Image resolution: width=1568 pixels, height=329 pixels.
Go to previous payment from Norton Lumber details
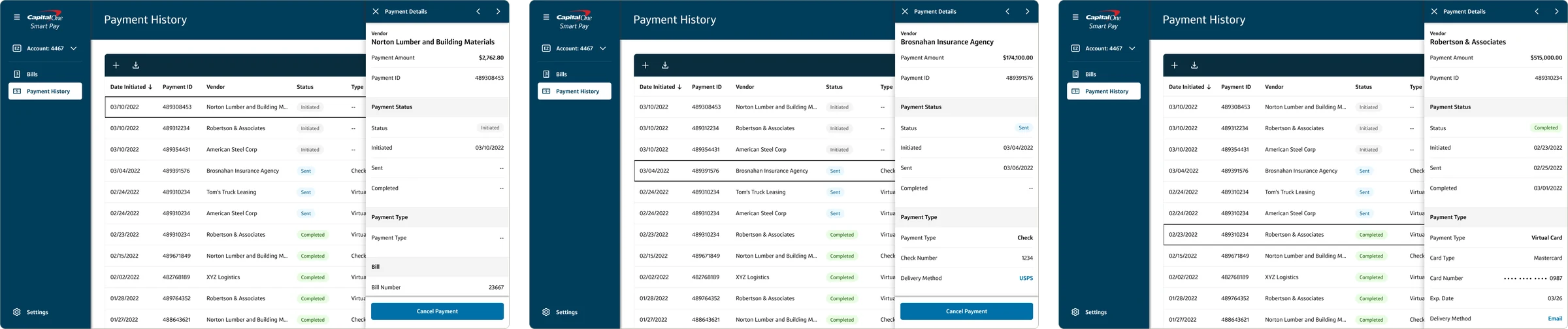tap(478, 12)
